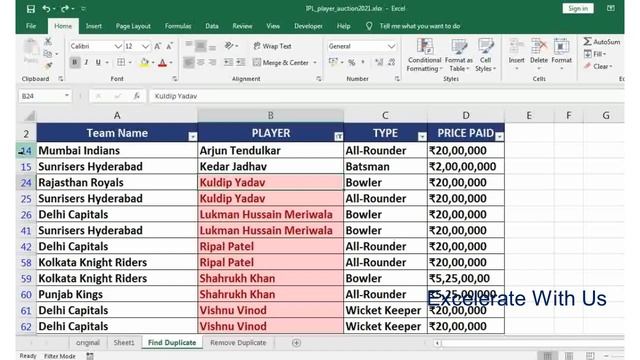Save the workbook with the floppy icon

pyautogui.click(x=31, y=9)
